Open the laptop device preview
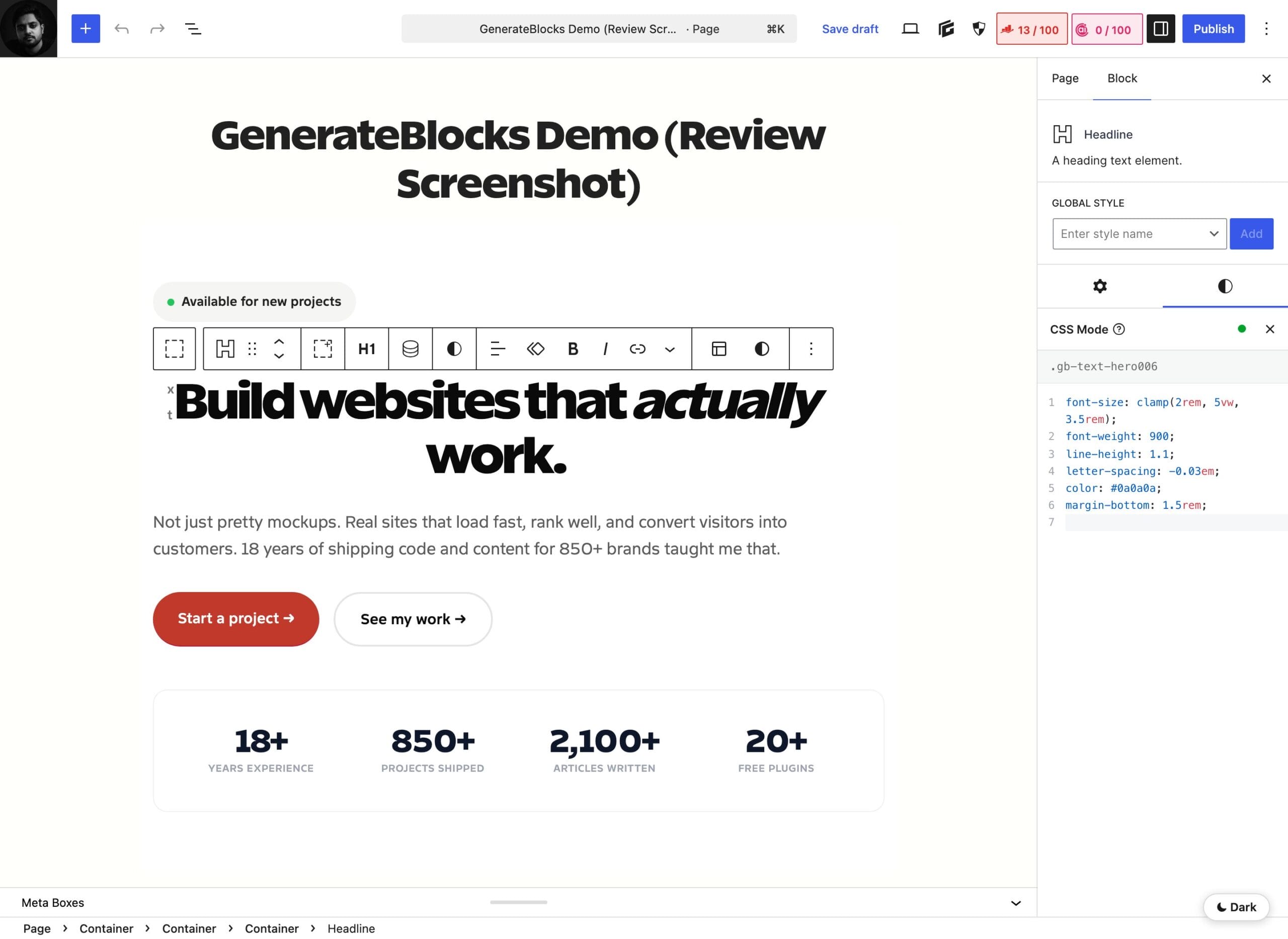The height and width of the screenshot is (939, 1288). coord(910,29)
